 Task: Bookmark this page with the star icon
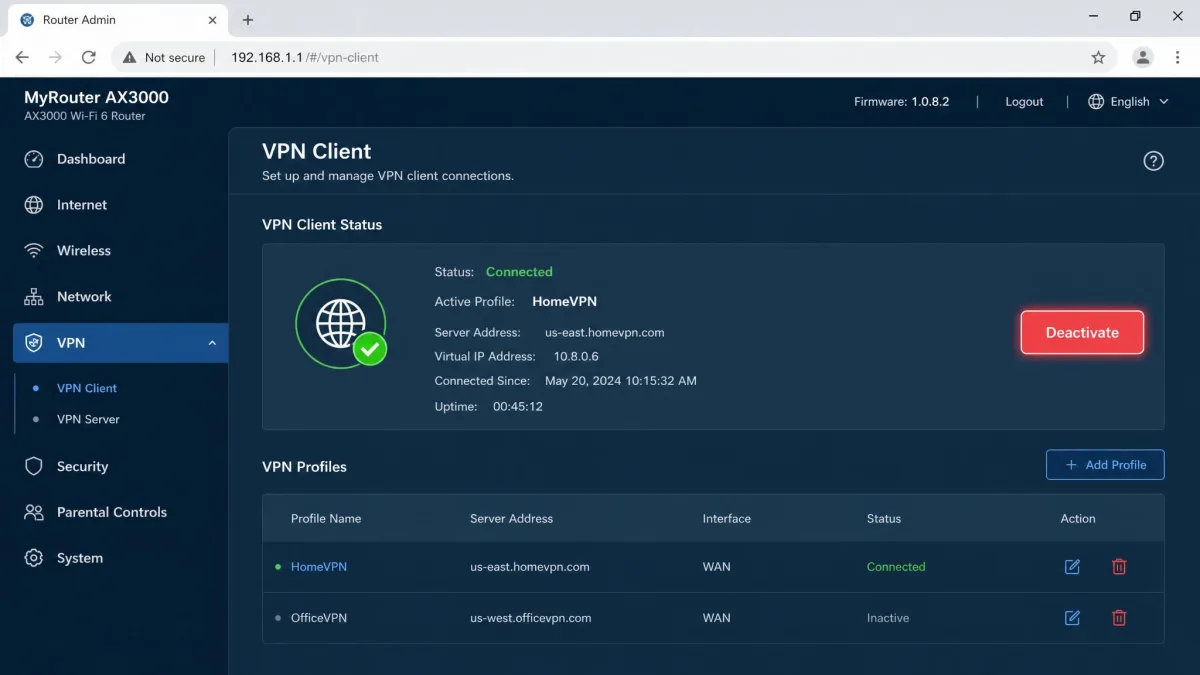pyautogui.click(x=1098, y=58)
